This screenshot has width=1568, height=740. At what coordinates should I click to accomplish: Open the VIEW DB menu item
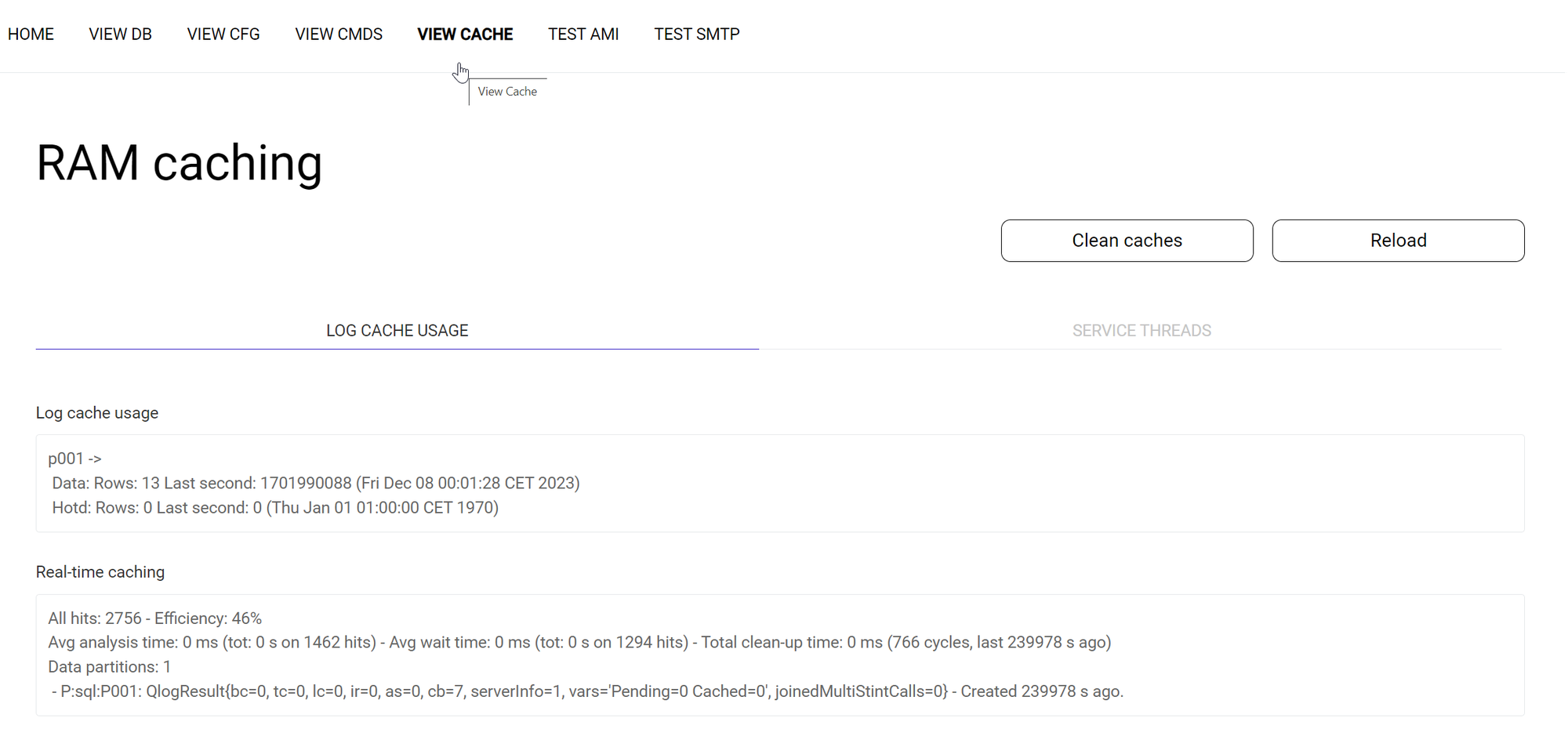coord(120,34)
